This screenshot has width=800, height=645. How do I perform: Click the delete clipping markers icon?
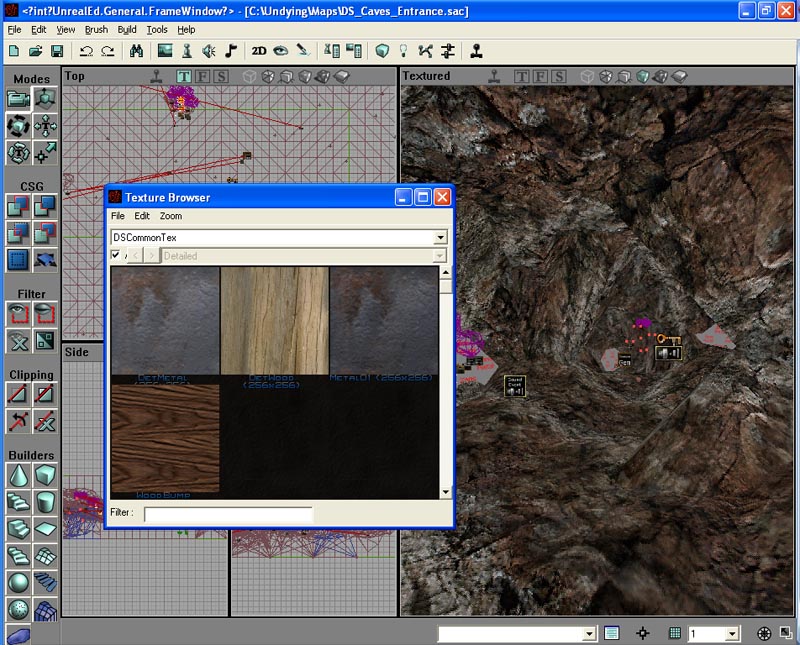coord(45,421)
